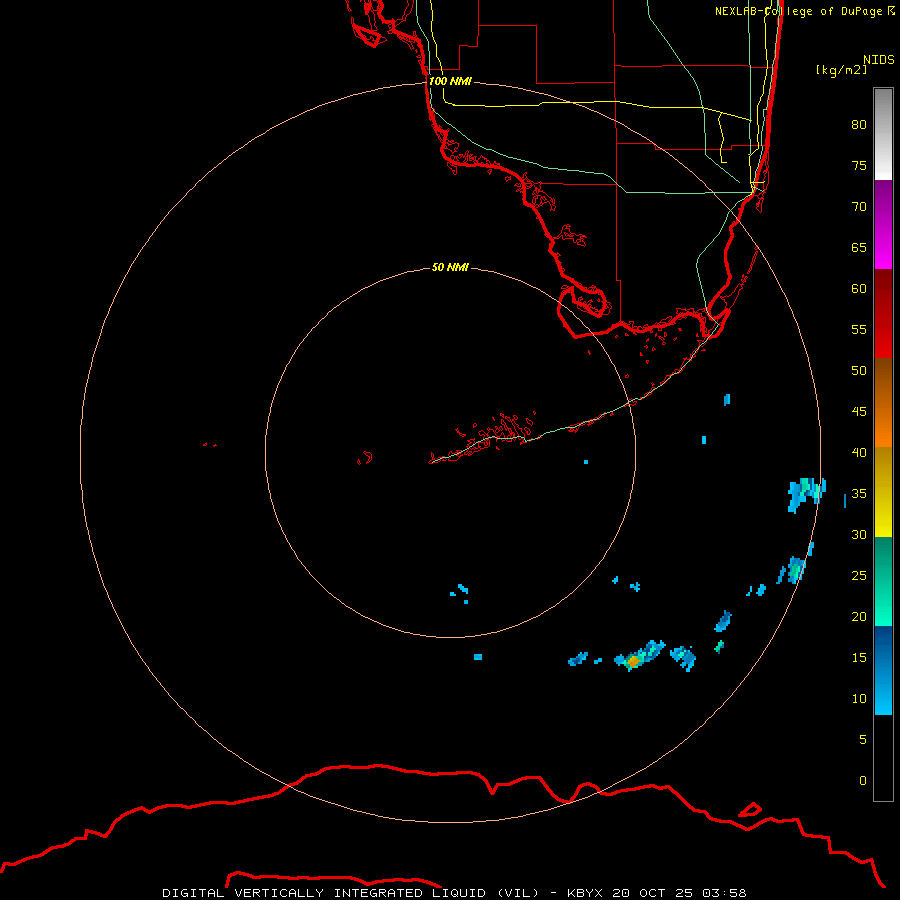This screenshot has width=900, height=900.
Task: Click the NEXLAB-College of DuPage credit text
Action: (805, 11)
